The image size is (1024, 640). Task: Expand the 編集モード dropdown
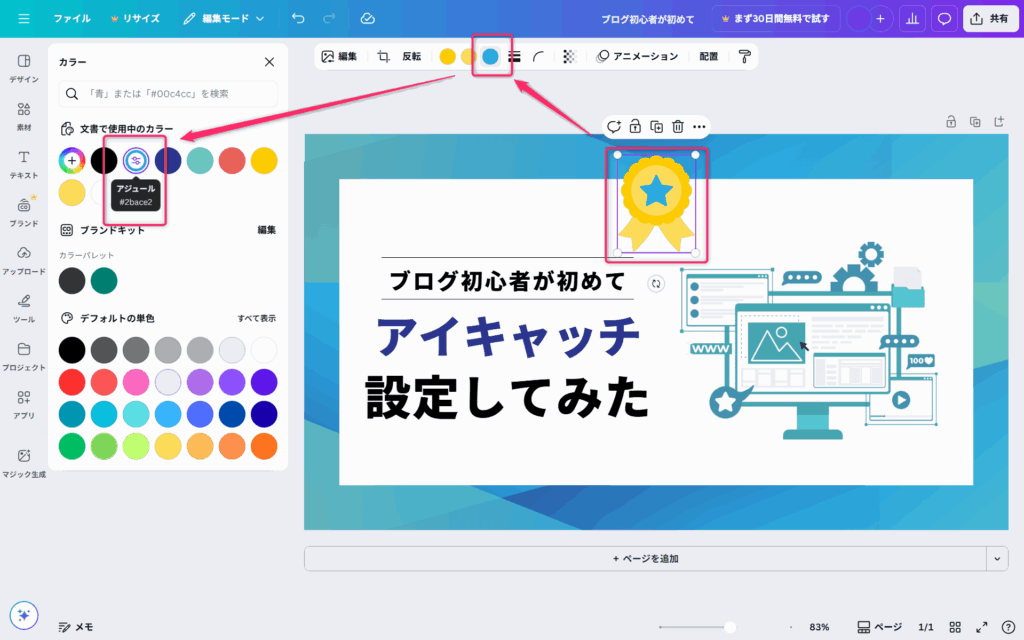coord(225,19)
